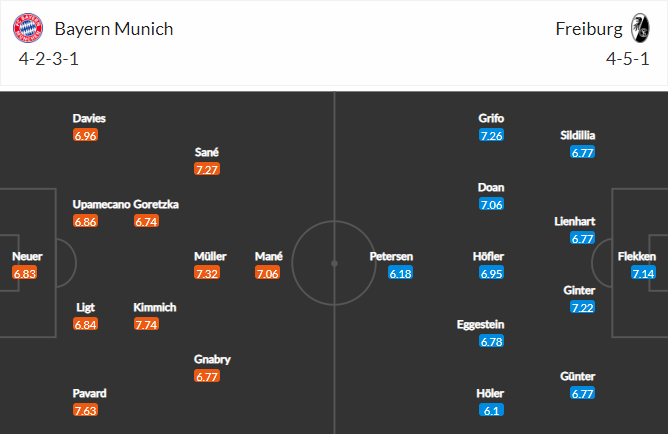Select Ginter's 7.22 rating badge
This screenshot has width=668, height=434.
582,307
